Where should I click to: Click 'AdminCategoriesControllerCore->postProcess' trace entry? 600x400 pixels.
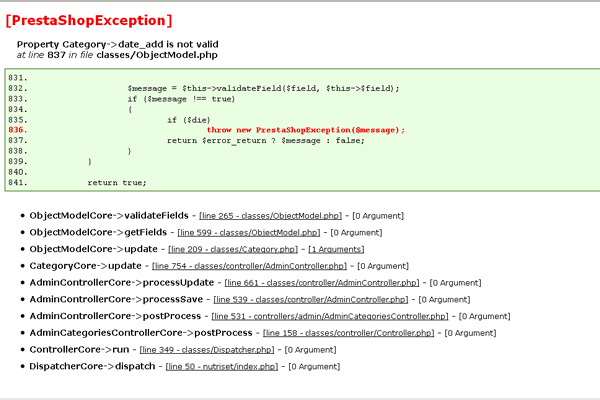[141, 333]
